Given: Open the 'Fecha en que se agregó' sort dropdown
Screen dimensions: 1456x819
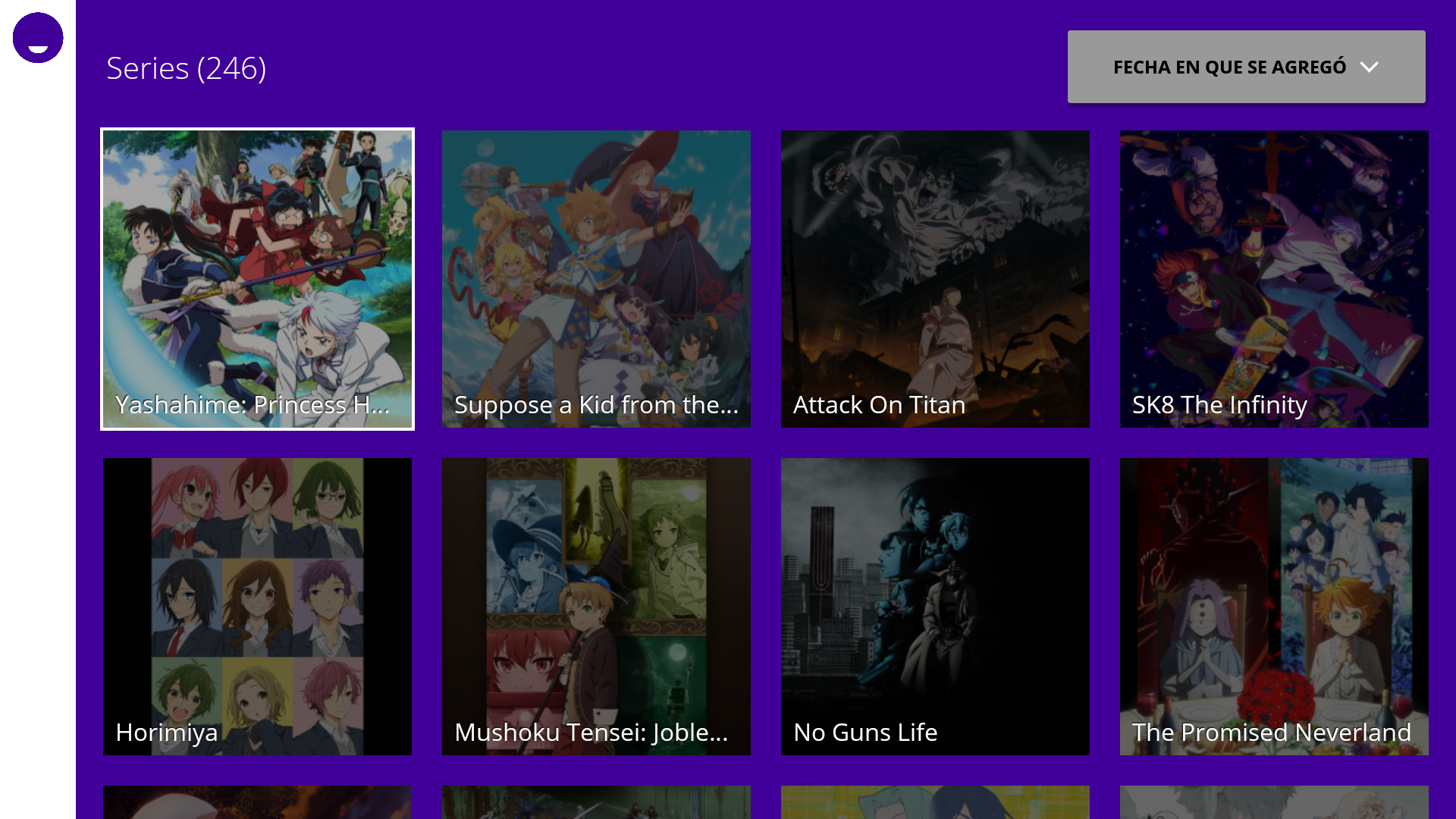Looking at the screenshot, I should coord(1246,67).
